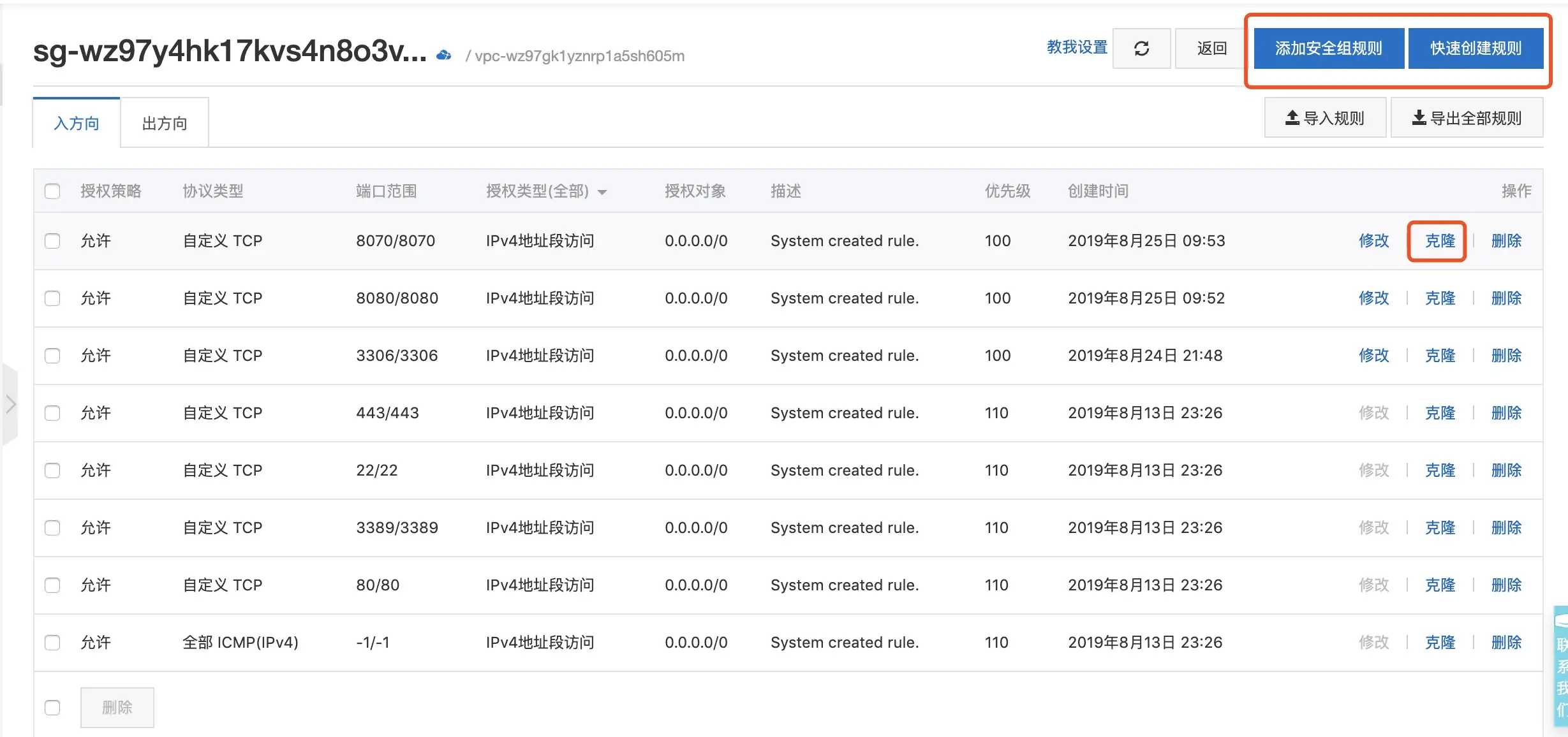Clone the 8070/8070 port rule

click(x=1440, y=241)
